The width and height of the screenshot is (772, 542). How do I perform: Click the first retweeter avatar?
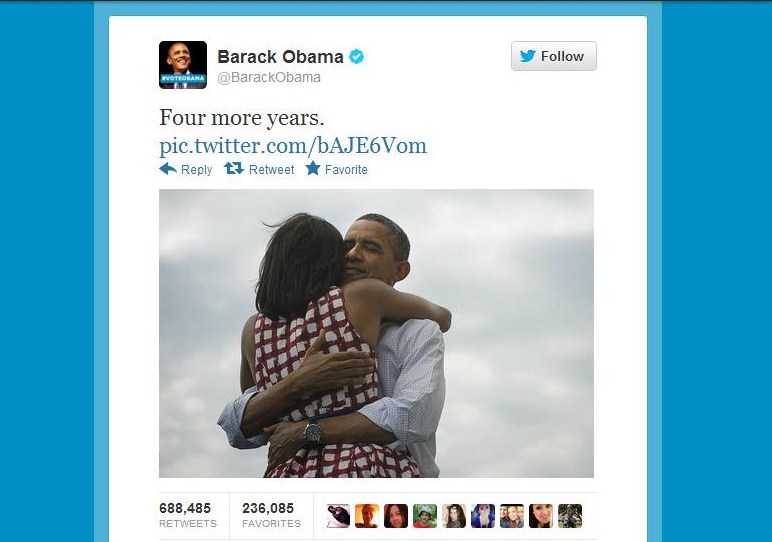coord(338,516)
